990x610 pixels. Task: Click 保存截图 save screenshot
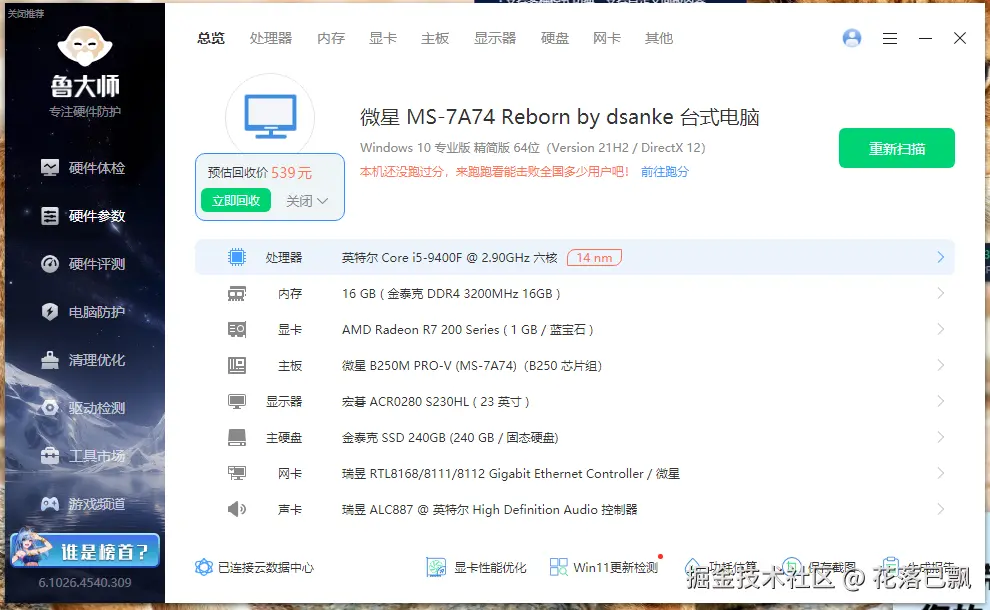coord(819,567)
